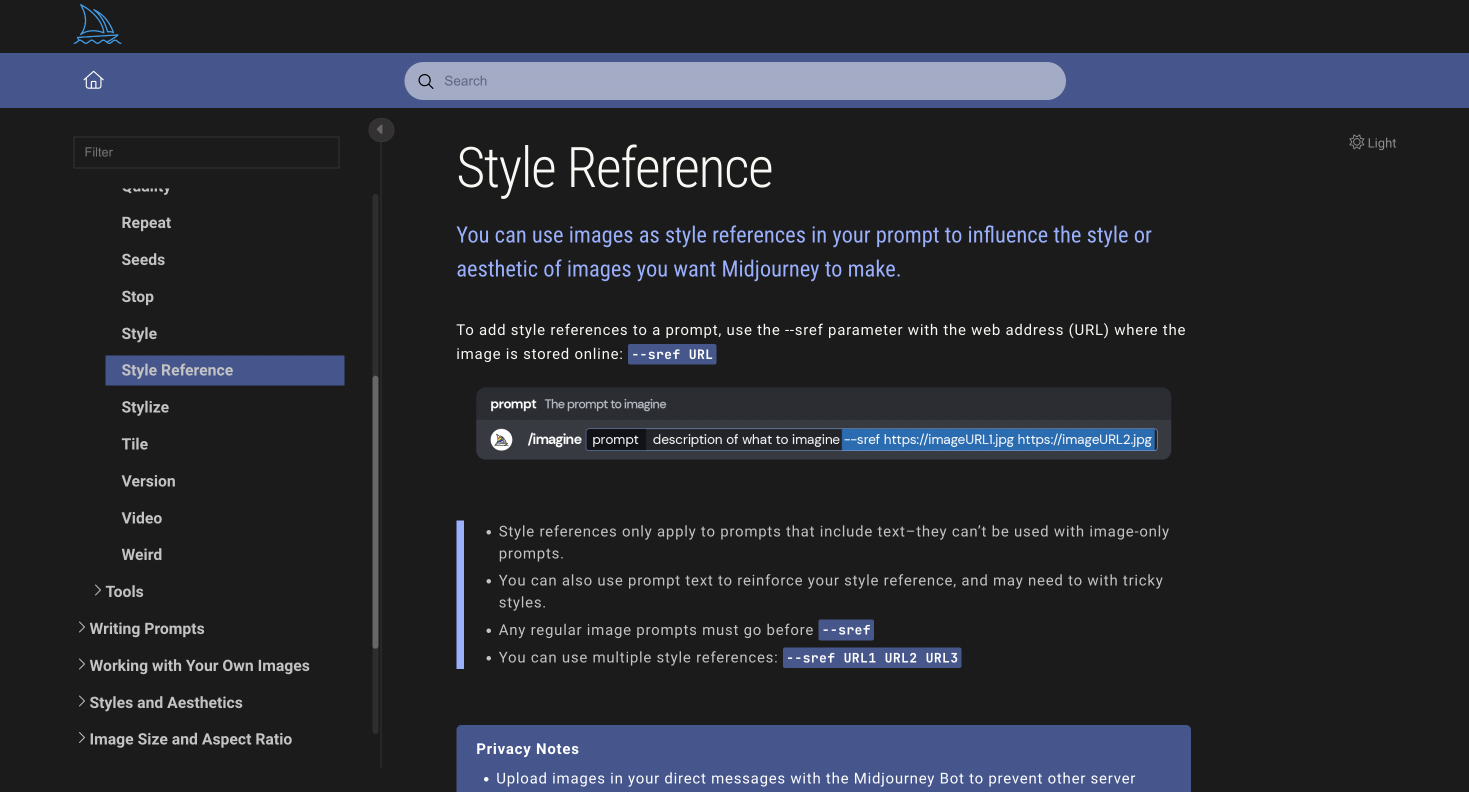Click the example prompt image
Viewport: 1469px width, 792px height.
(823, 423)
